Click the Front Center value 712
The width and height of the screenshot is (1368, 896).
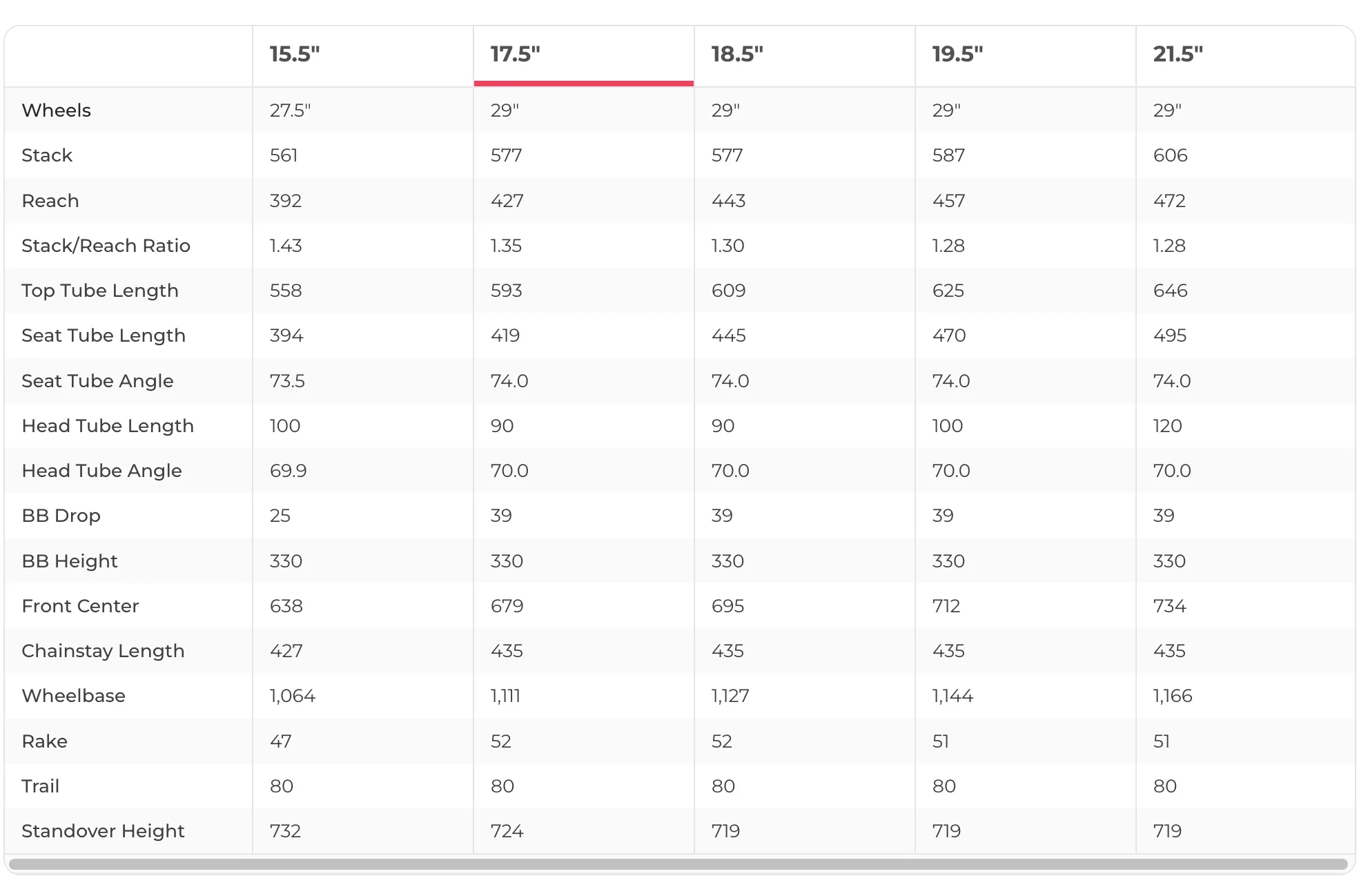pos(946,606)
